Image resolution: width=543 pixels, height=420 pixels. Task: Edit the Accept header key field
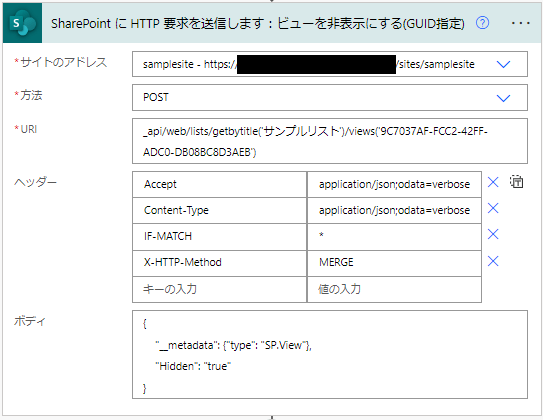(220, 184)
